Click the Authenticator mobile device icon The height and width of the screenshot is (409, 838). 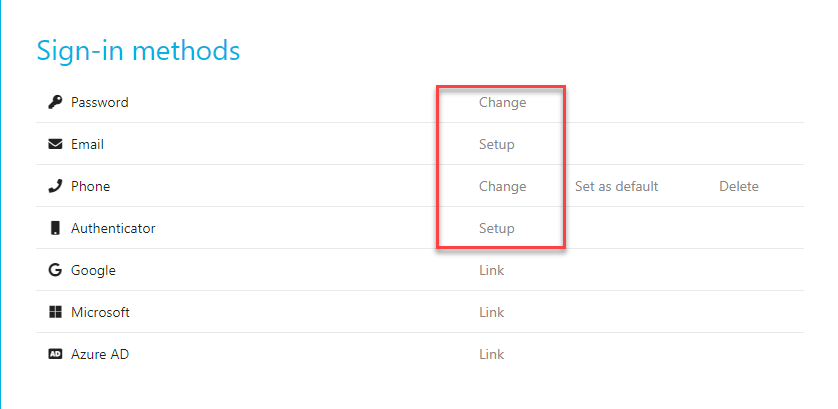pyautogui.click(x=55, y=228)
